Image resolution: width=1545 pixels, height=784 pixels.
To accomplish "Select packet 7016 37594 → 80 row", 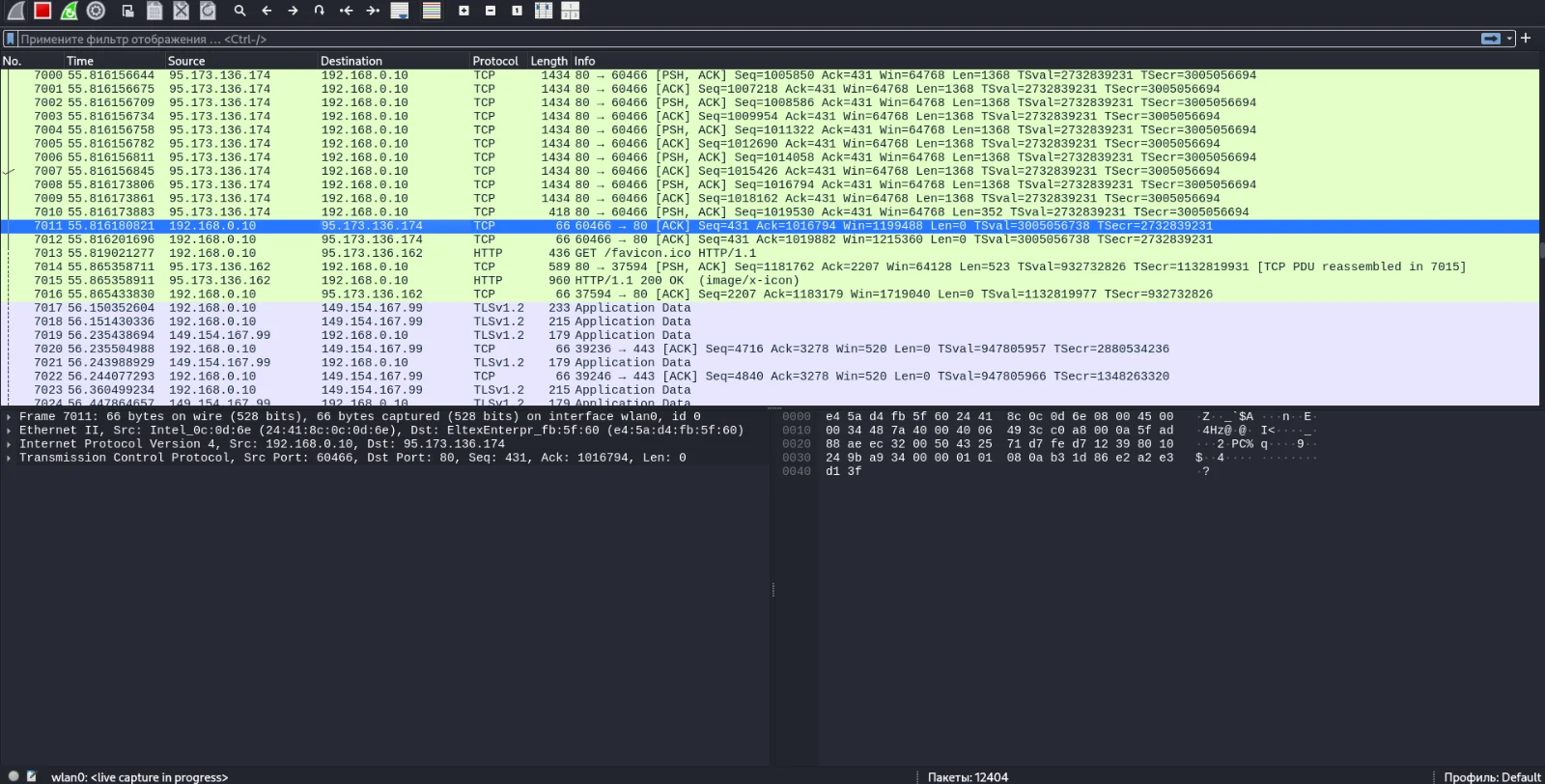I will [770, 294].
